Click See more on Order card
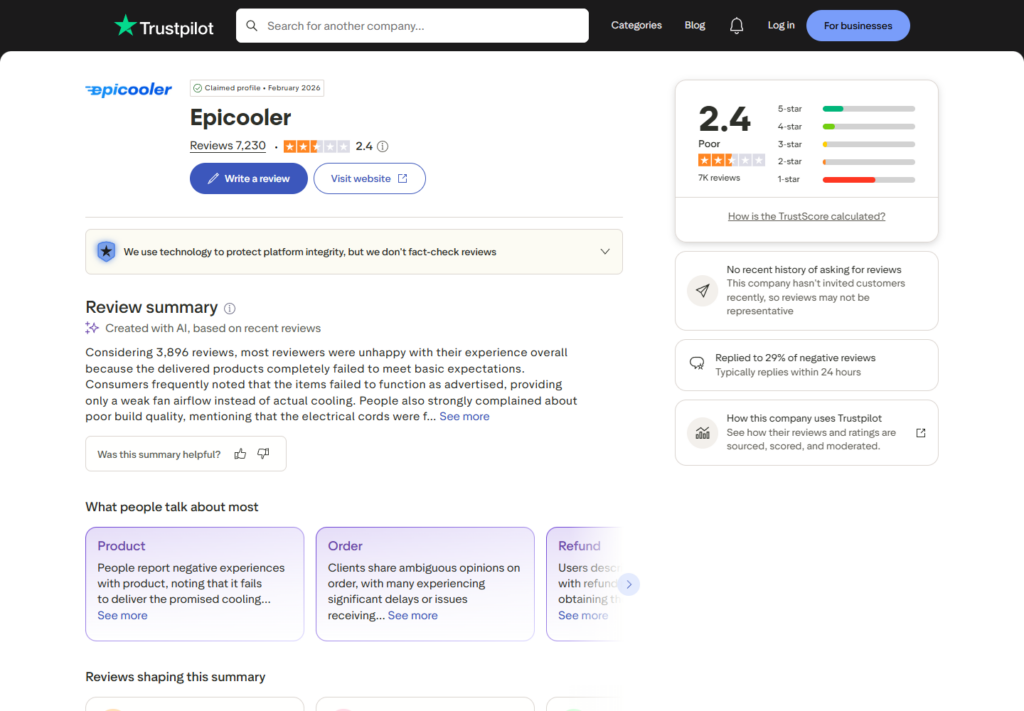 point(413,616)
